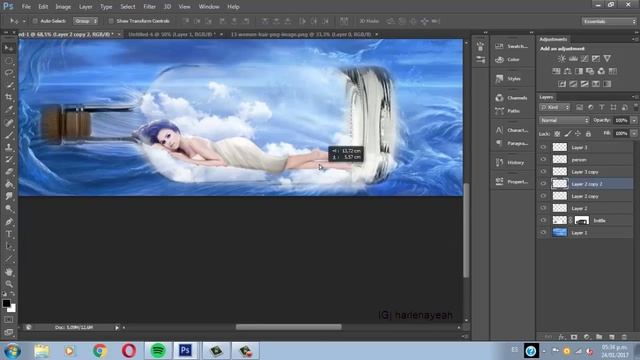Screen dimensions: 640x360
Task: Select the Line shape tool
Action: [x=9, y=258]
